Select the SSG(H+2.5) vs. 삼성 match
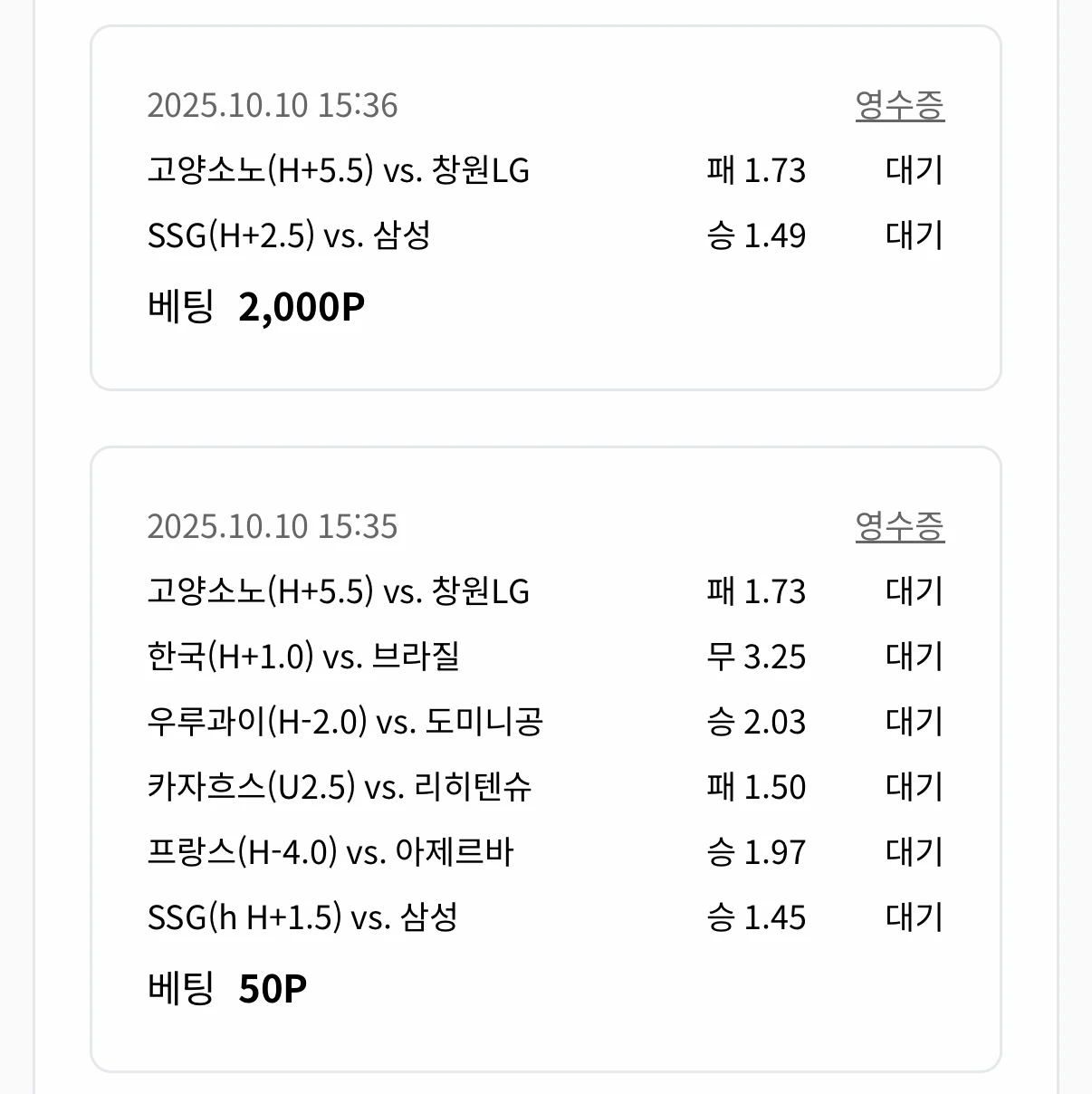 [x=289, y=235]
